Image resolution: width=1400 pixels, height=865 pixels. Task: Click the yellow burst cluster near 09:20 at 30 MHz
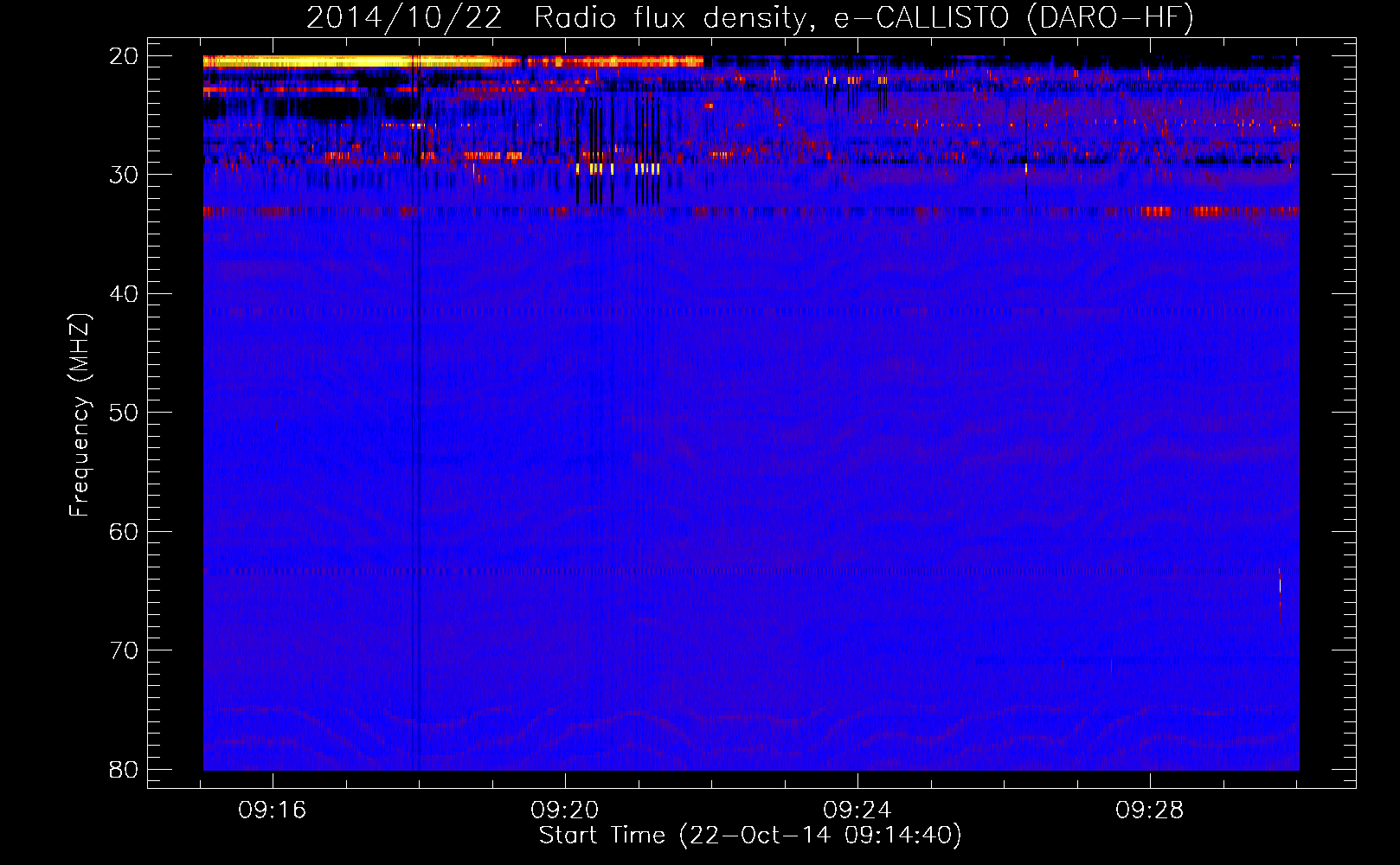618,169
